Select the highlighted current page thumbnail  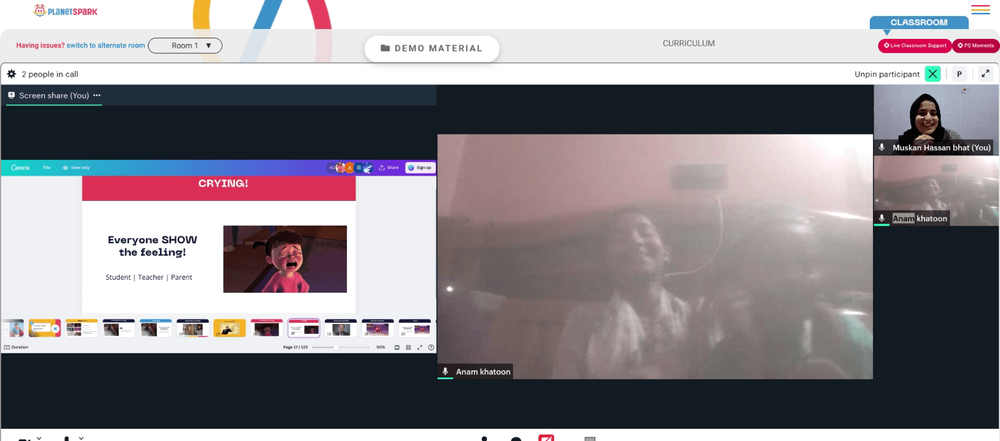[x=304, y=328]
